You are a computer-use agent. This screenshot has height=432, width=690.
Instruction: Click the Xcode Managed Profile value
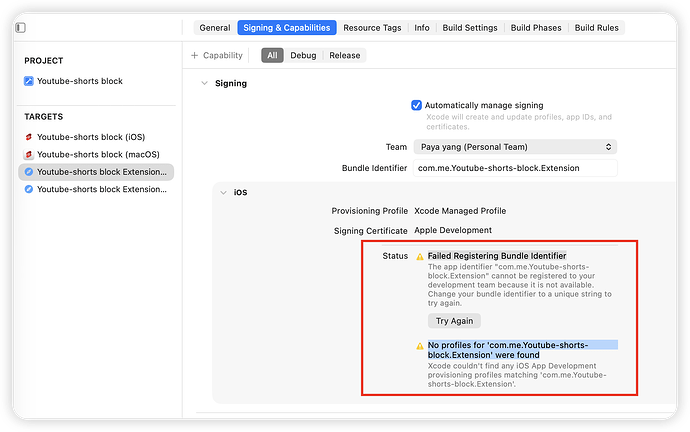click(x=460, y=211)
